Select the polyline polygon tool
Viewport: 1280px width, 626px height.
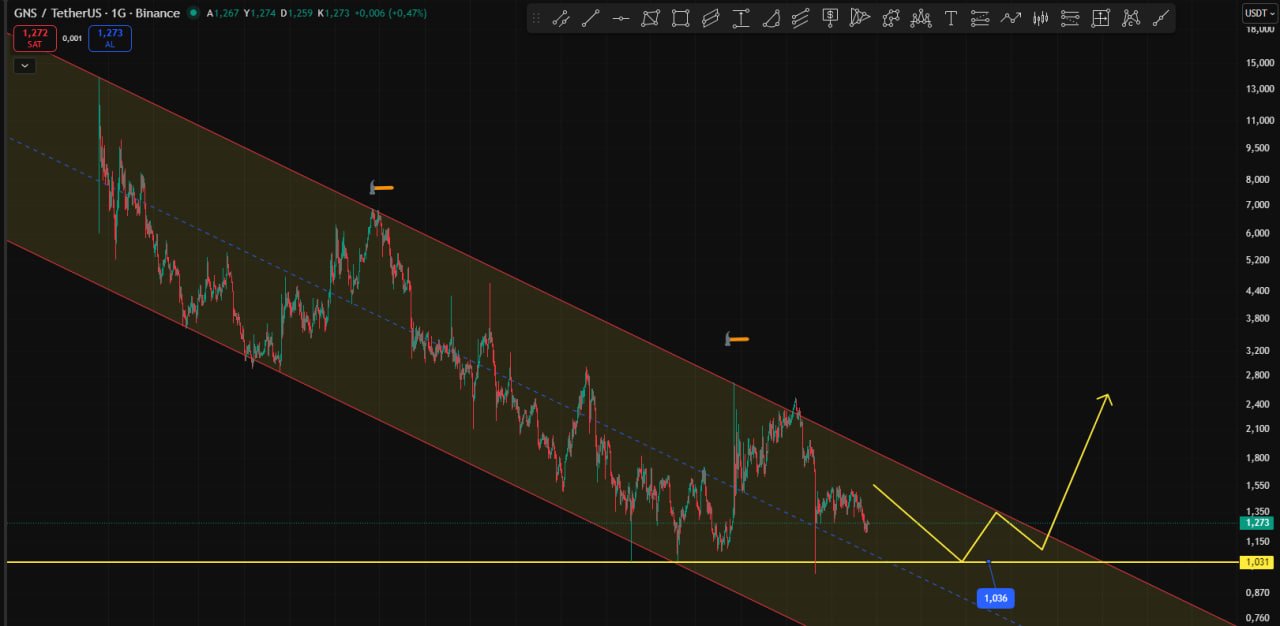pos(891,18)
